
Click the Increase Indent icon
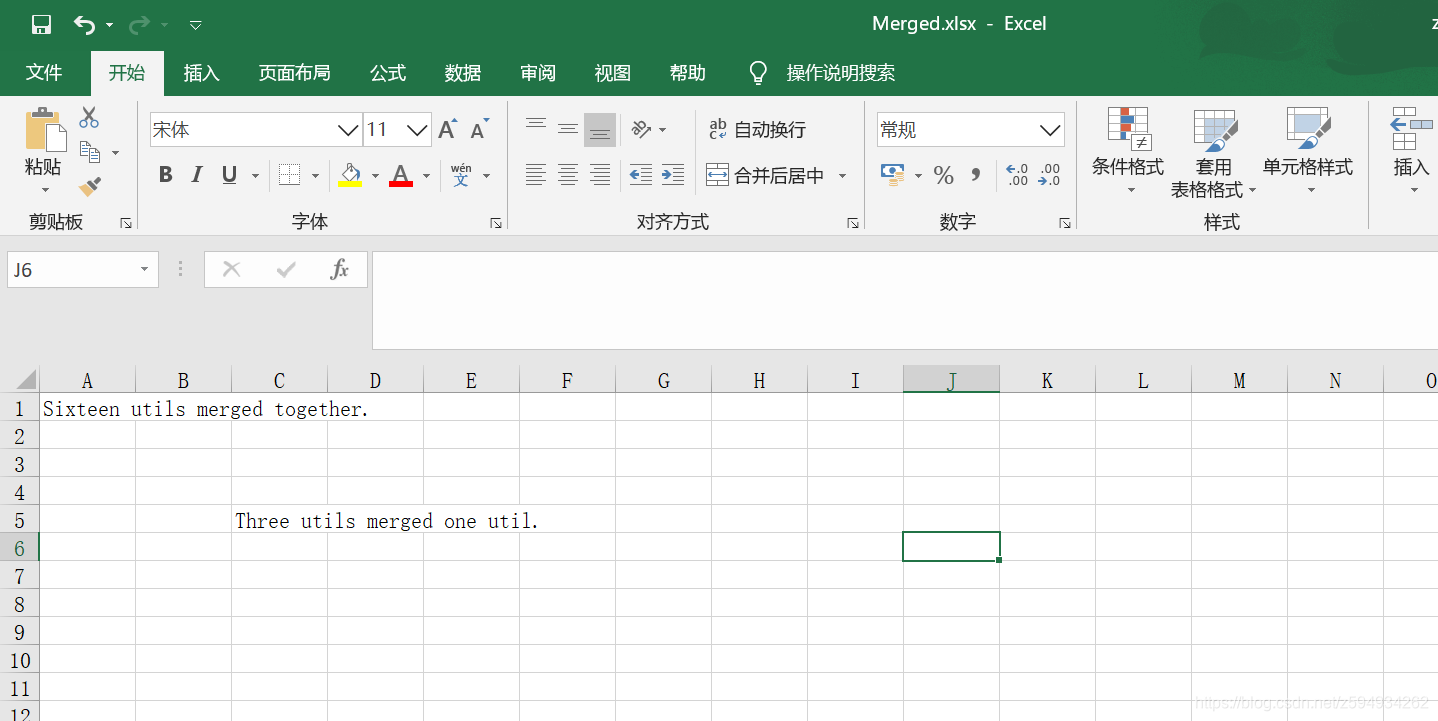[x=673, y=175]
